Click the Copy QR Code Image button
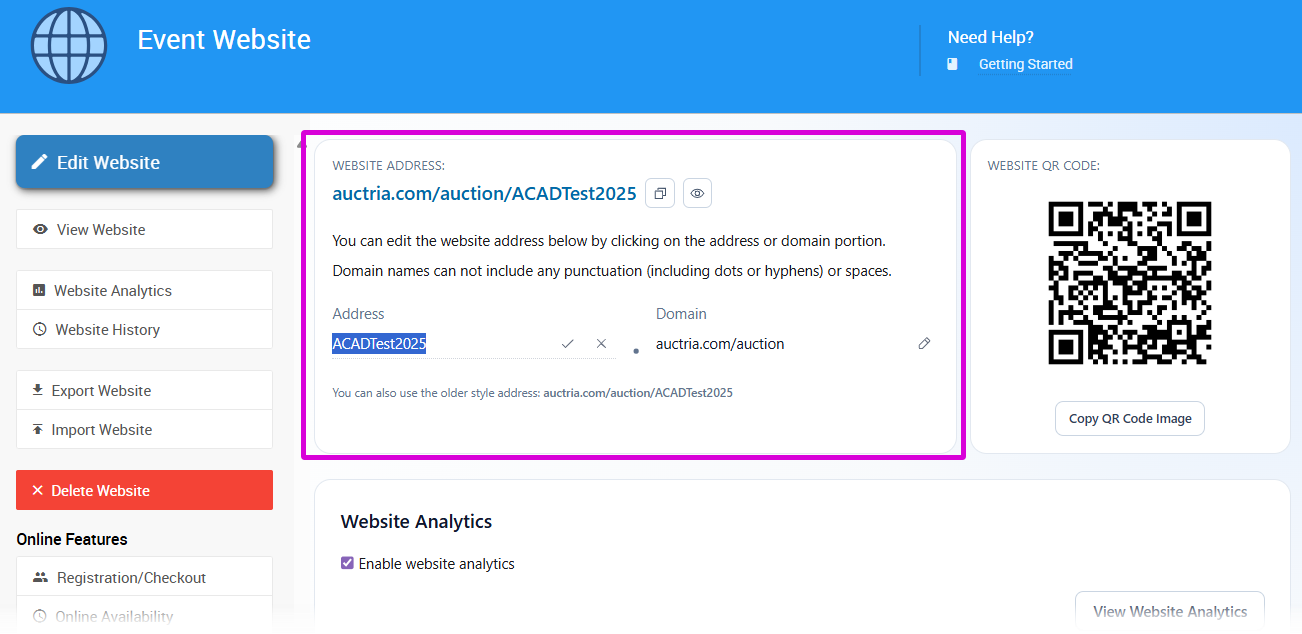The height and width of the screenshot is (634, 1302). pos(1129,418)
